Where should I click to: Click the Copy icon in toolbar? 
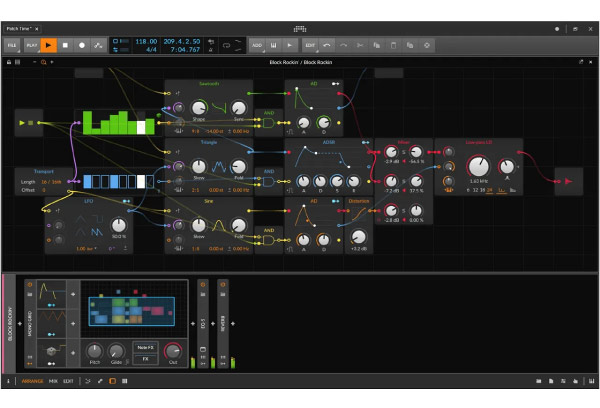[377, 45]
